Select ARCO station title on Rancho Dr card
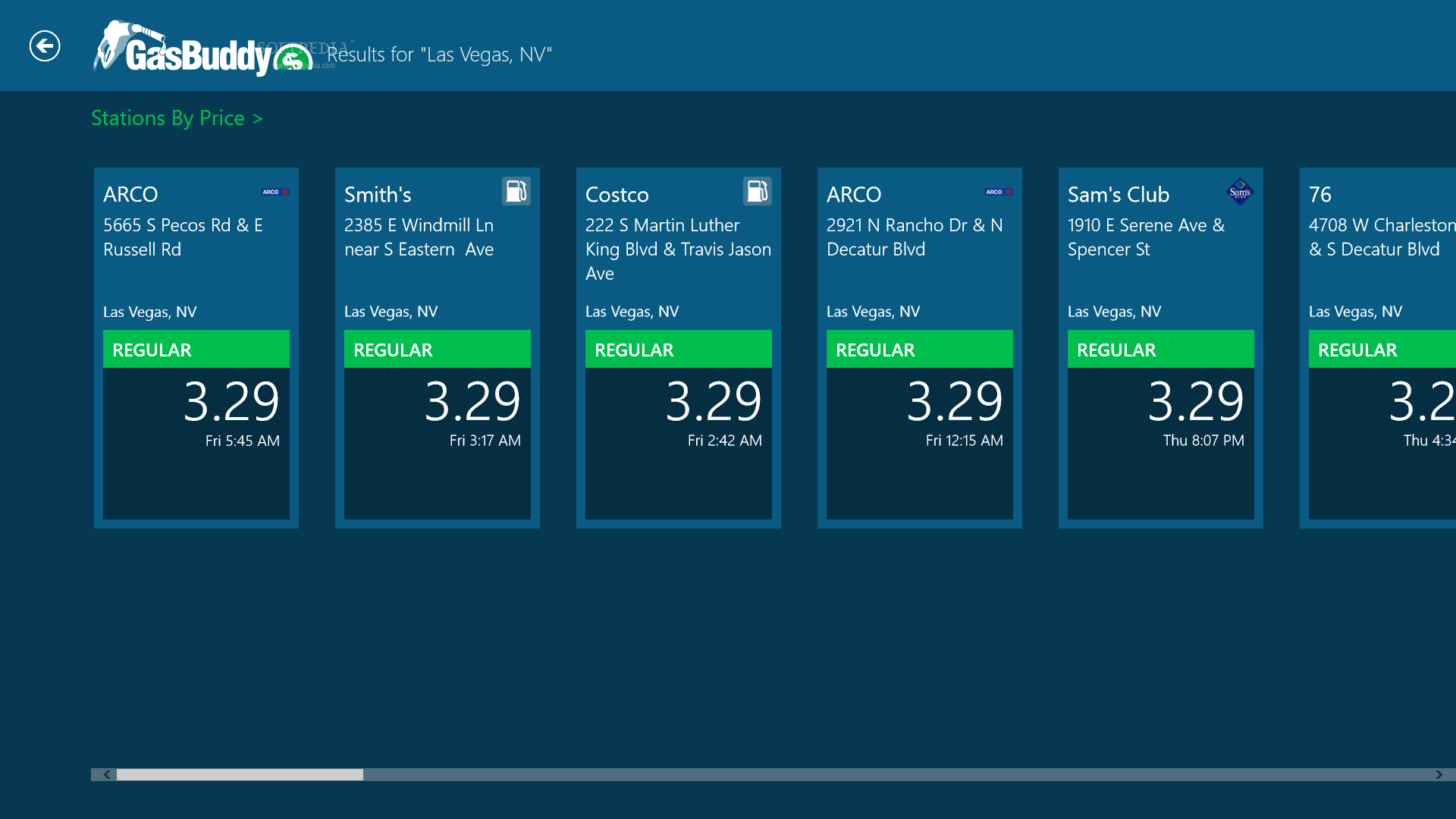The height and width of the screenshot is (819, 1456). tap(854, 194)
